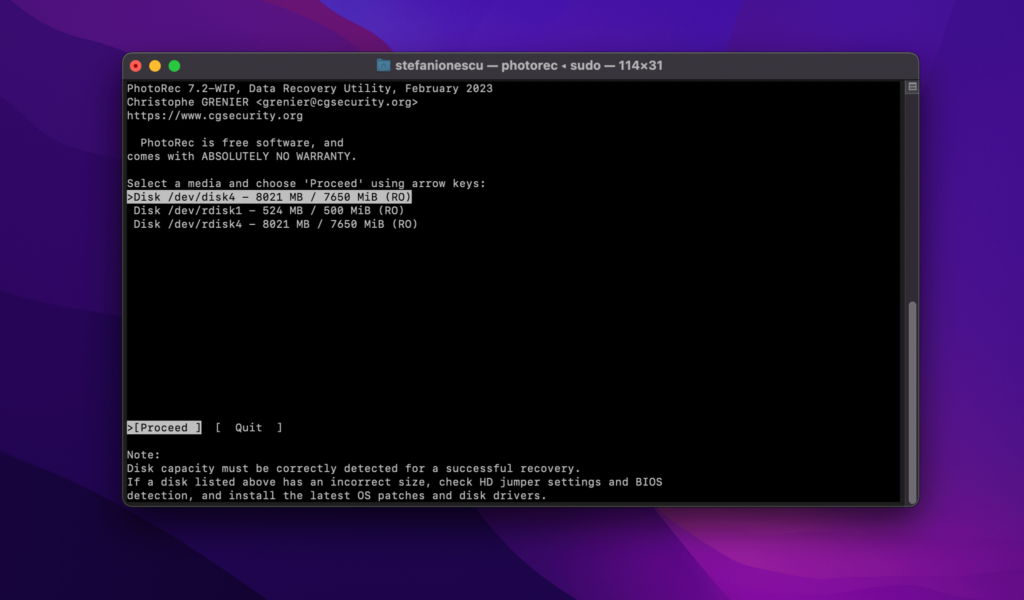
Task: Click 'install the latest OS patches' line
Action: click(x=336, y=496)
